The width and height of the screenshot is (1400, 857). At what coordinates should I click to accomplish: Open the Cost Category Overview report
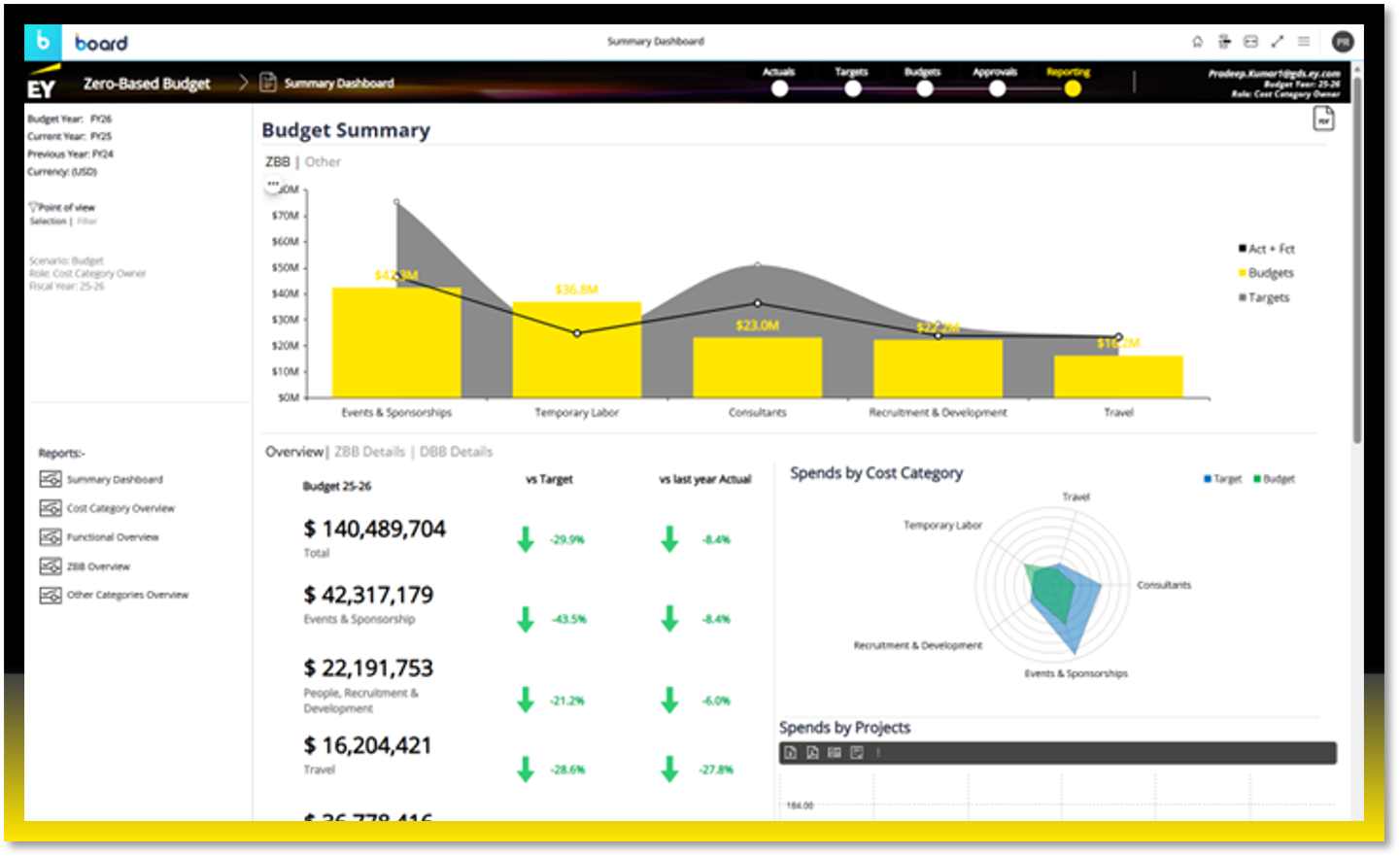click(120, 508)
